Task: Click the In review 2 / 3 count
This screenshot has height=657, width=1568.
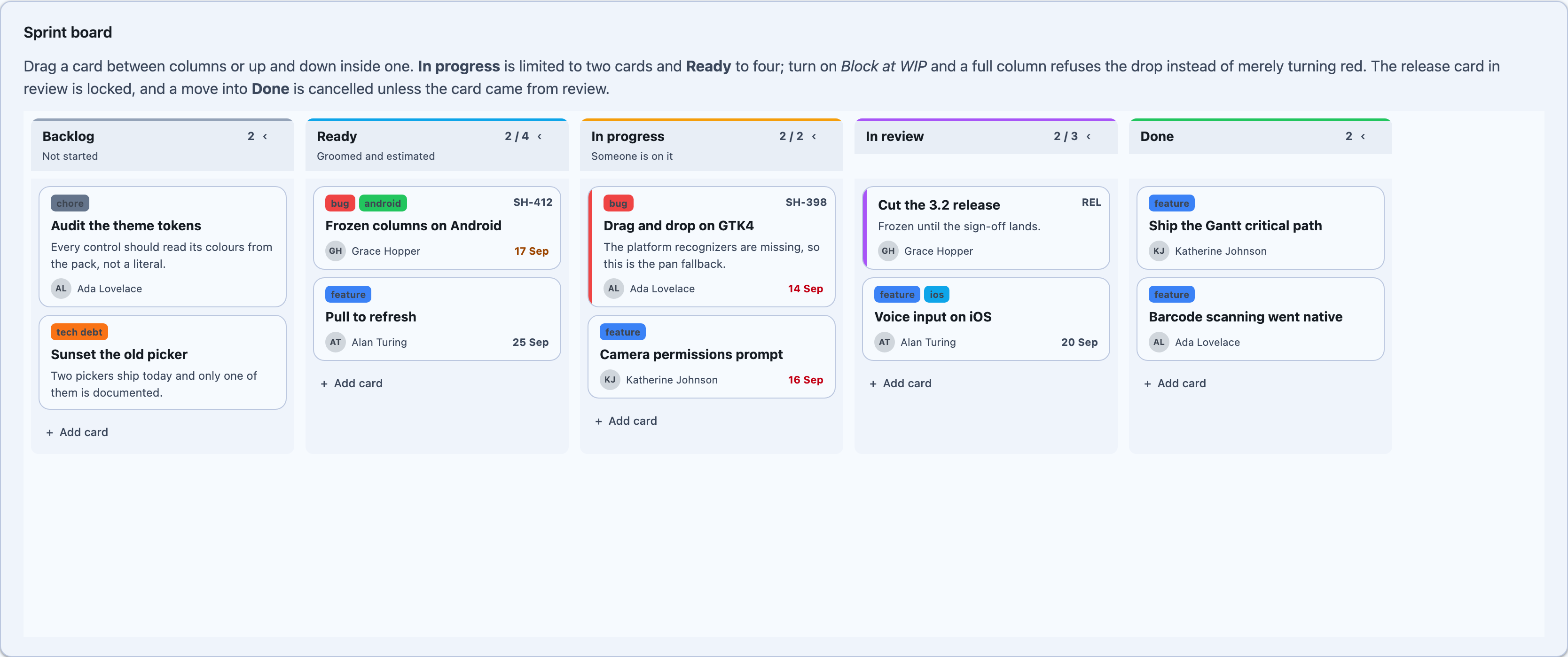Action: 1066,136
